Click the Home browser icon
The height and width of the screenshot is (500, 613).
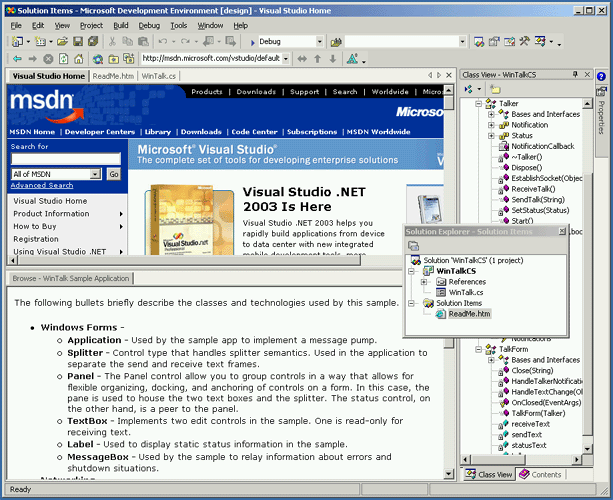tap(79, 59)
